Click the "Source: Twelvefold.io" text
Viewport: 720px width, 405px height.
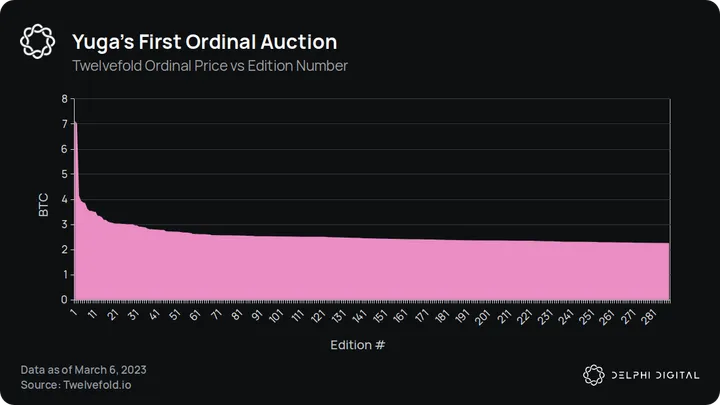81,383
